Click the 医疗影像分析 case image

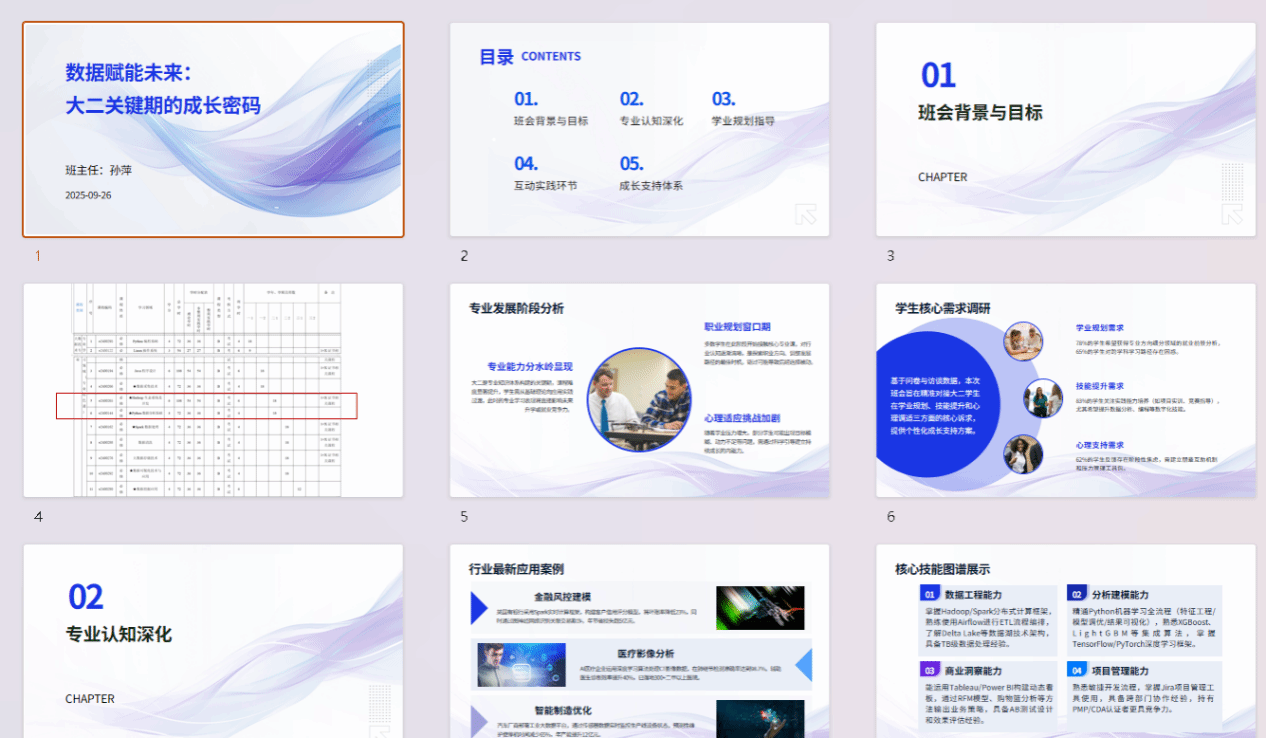(x=507, y=664)
